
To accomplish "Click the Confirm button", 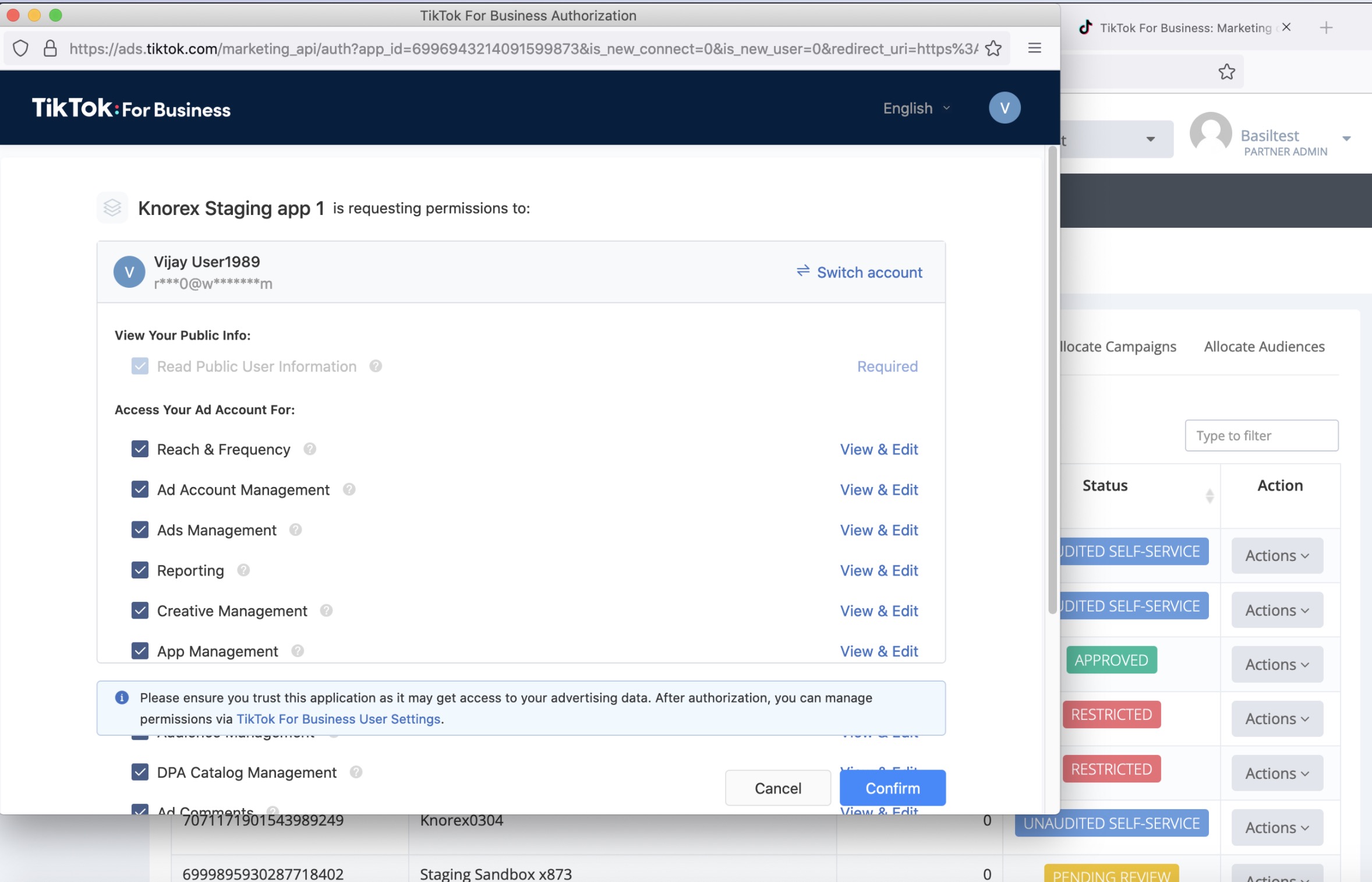I will pos(892,788).
